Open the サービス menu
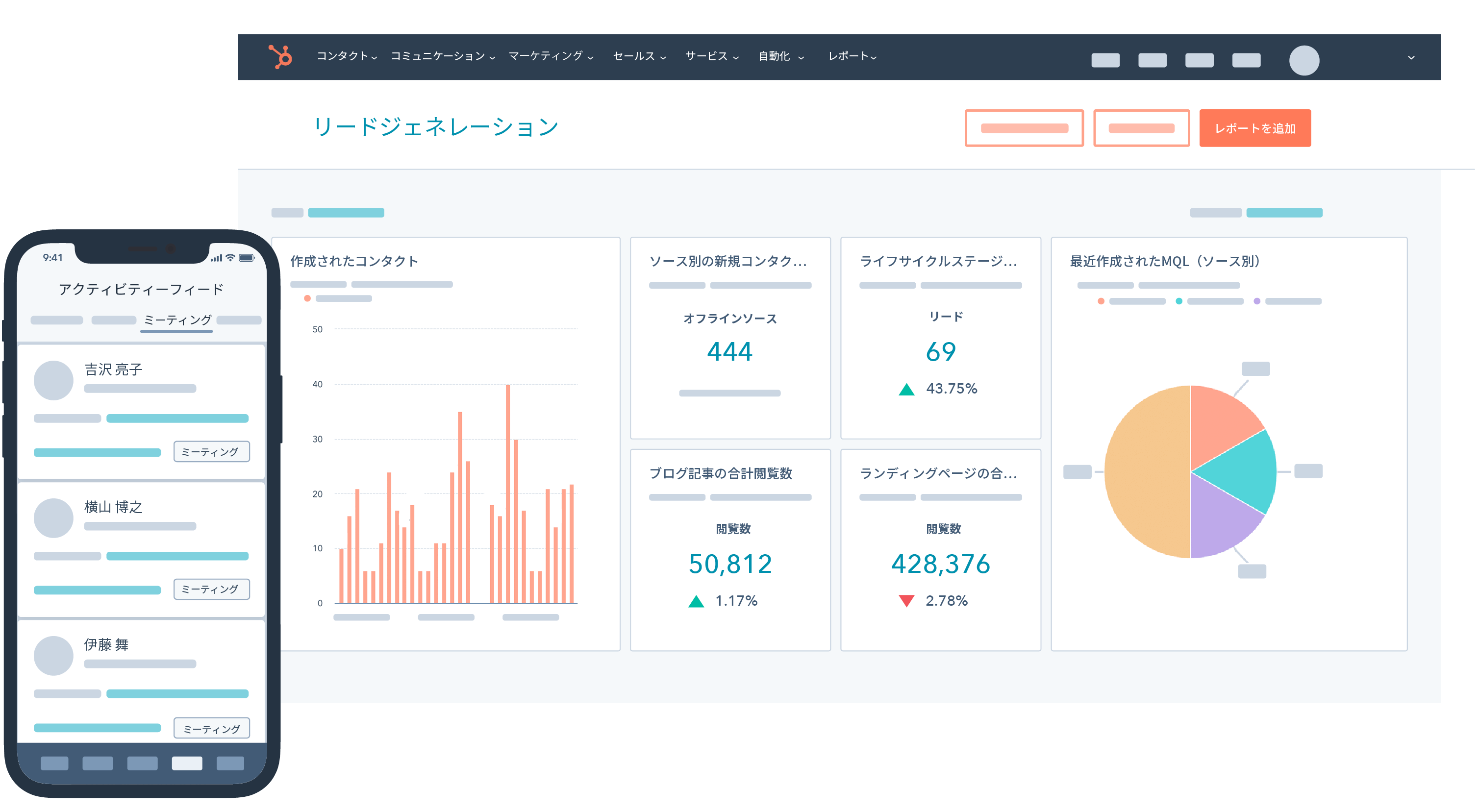1479x812 pixels. (712, 56)
